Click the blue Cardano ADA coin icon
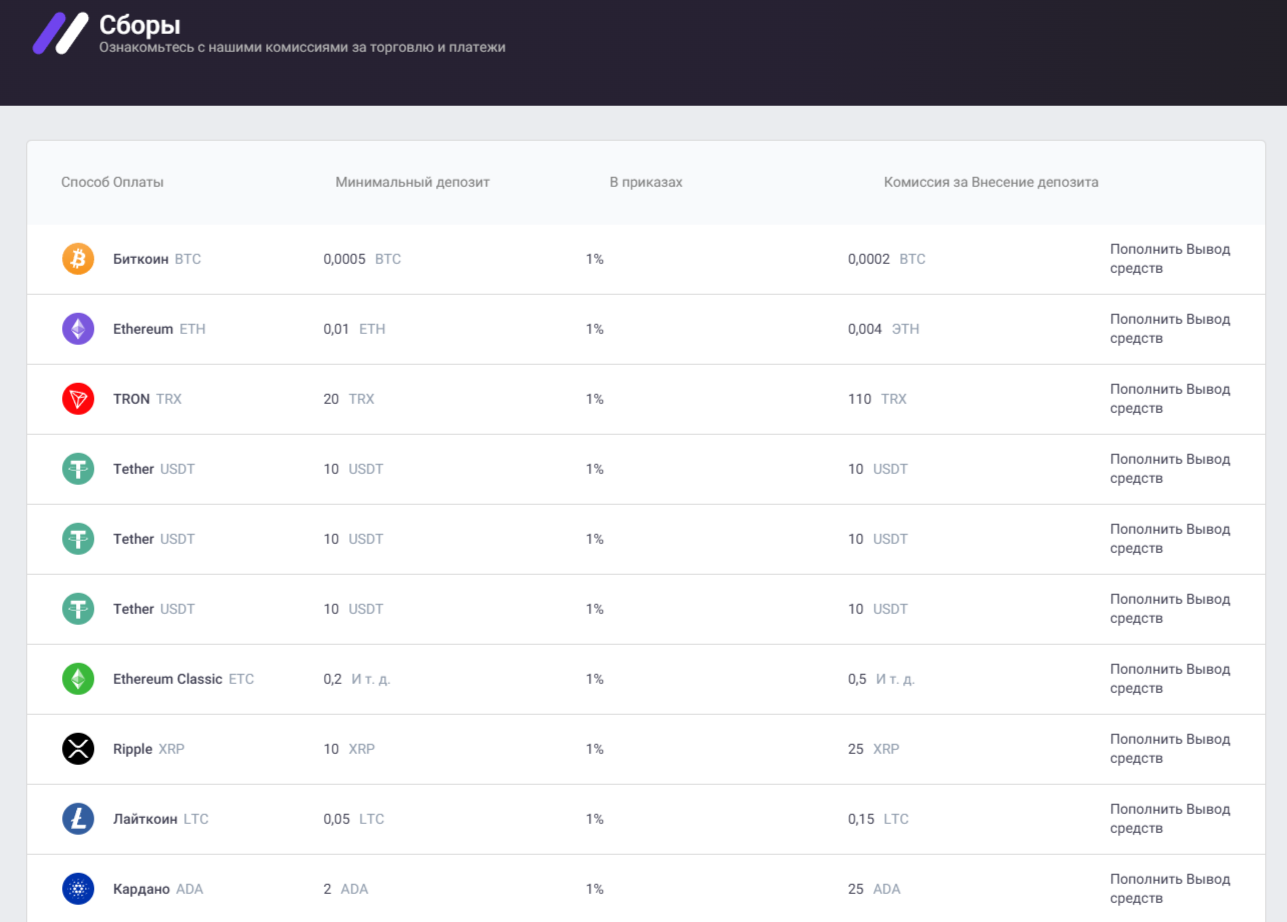 pyautogui.click(x=78, y=889)
